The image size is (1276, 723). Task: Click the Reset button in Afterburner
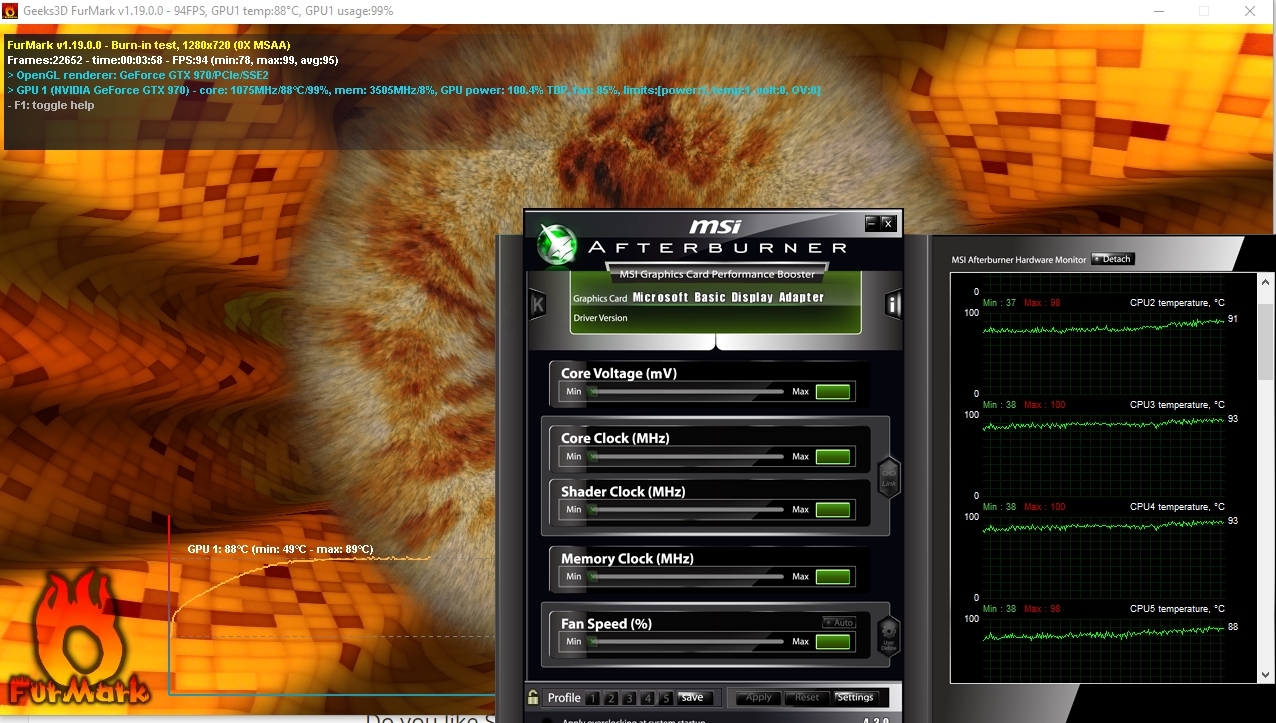pyautogui.click(x=807, y=698)
